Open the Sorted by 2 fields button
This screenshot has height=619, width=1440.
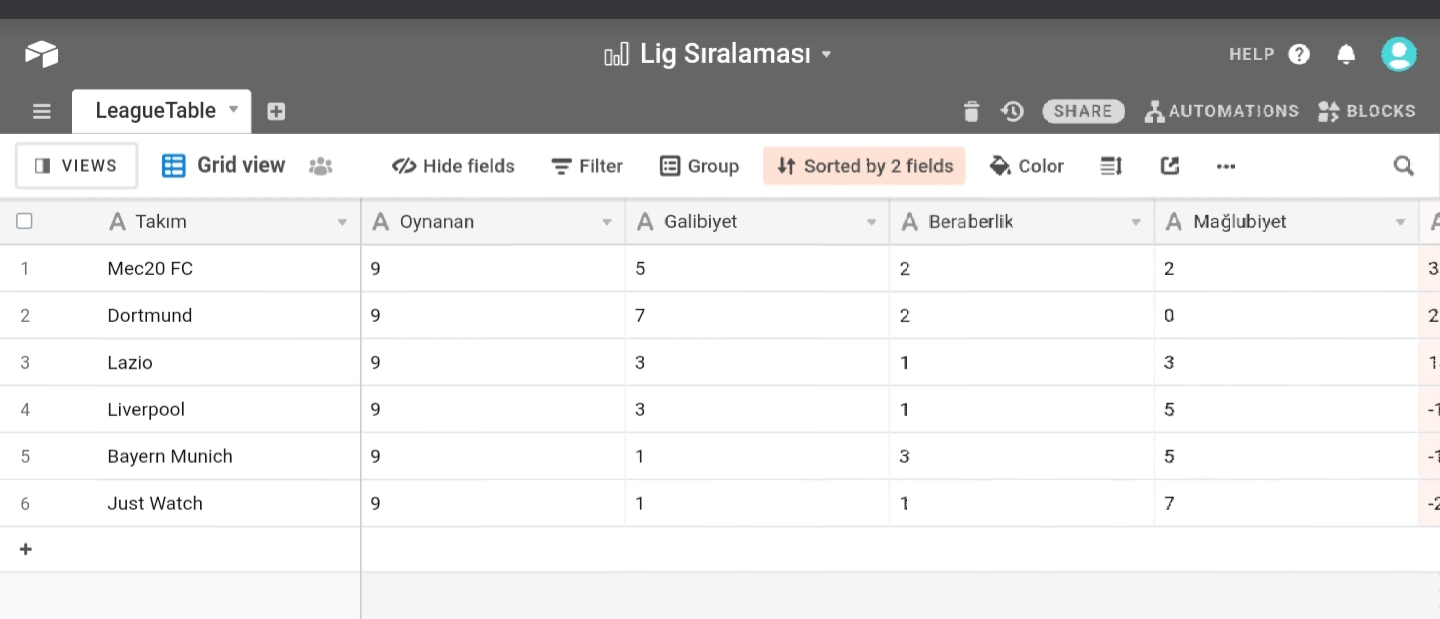click(x=864, y=166)
